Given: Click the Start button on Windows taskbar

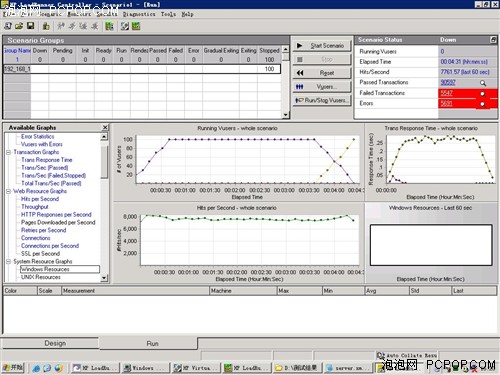Looking at the screenshot, I should coord(13,368).
